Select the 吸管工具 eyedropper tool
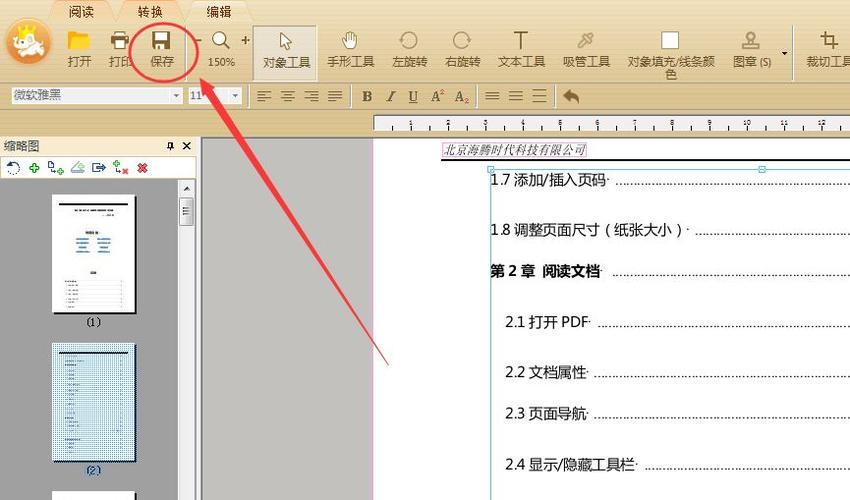 tap(586, 50)
